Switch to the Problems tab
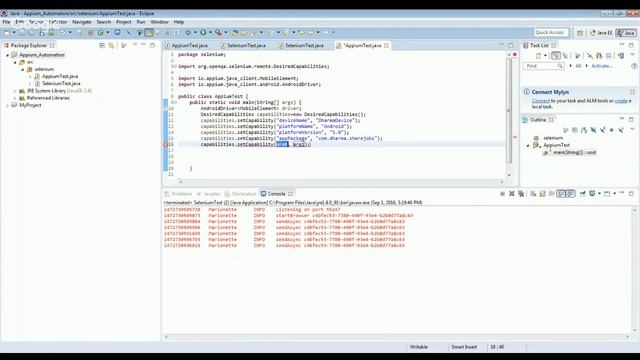Viewport: 640px width, 360px height. (178, 194)
